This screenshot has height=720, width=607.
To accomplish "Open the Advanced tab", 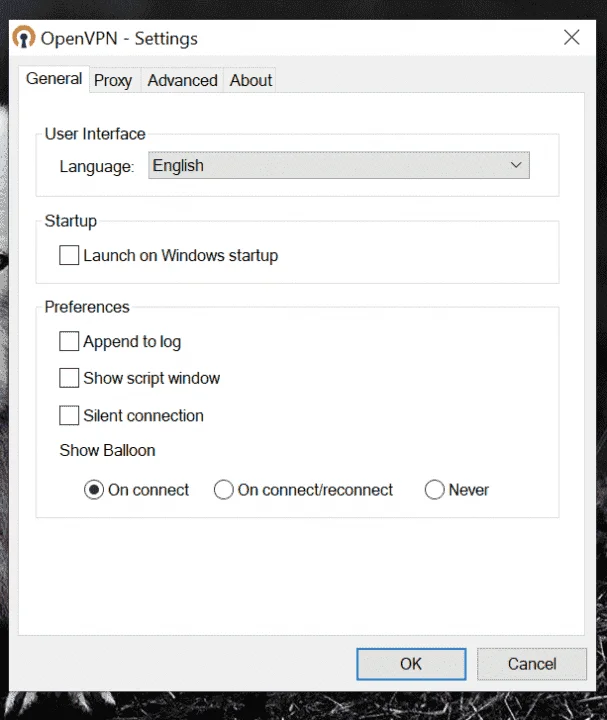I will pyautogui.click(x=182, y=80).
